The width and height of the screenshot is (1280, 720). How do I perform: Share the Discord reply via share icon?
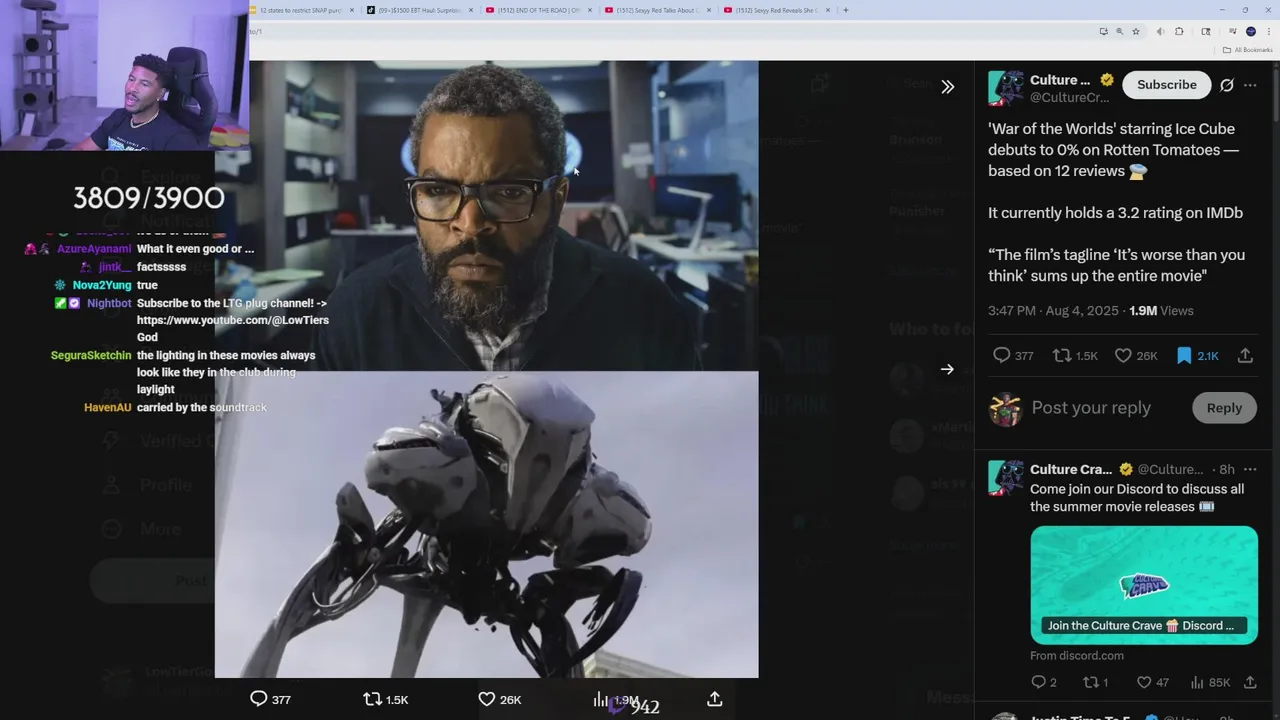1250,682
